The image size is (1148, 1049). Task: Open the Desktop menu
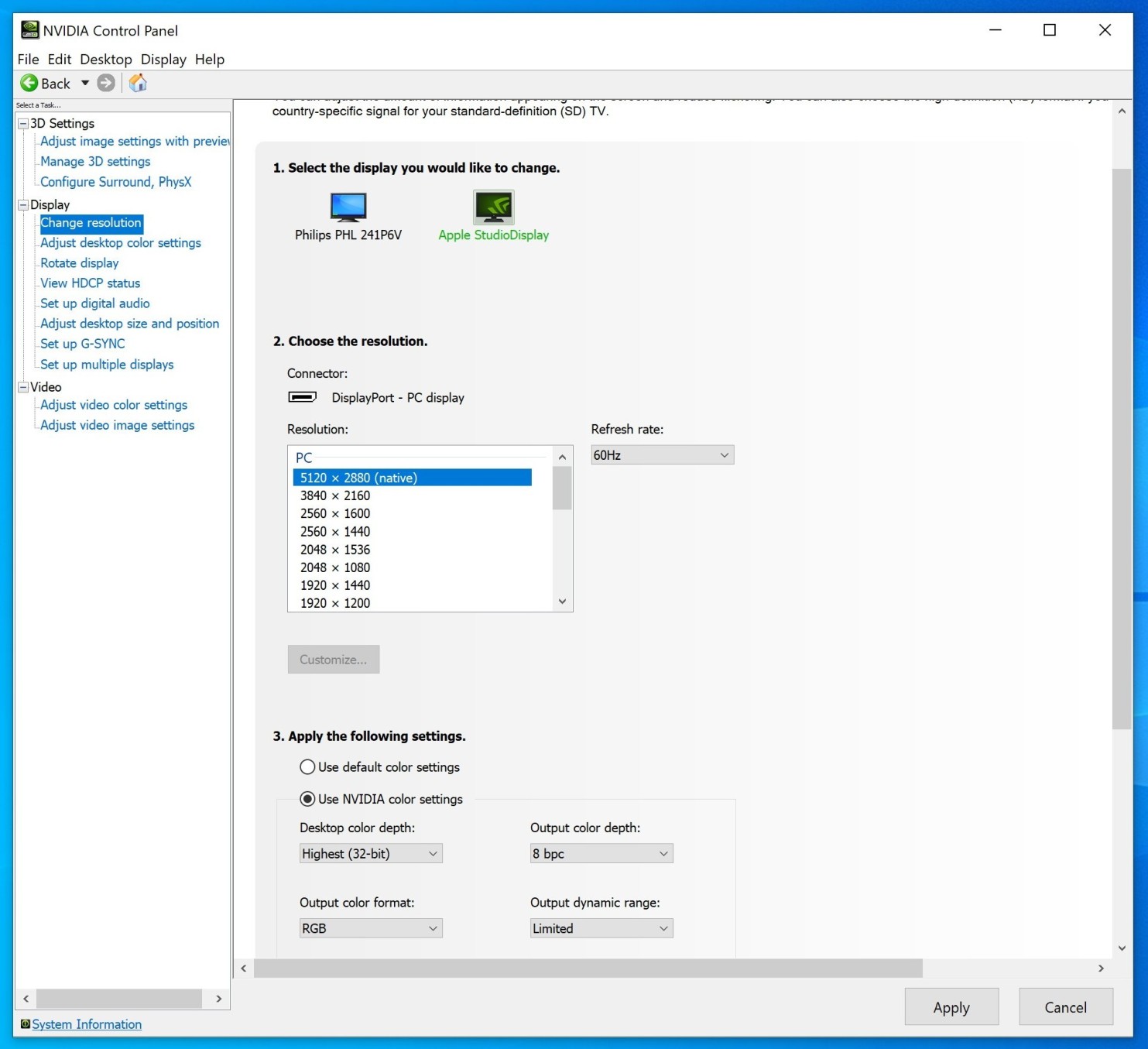point(106,59)
